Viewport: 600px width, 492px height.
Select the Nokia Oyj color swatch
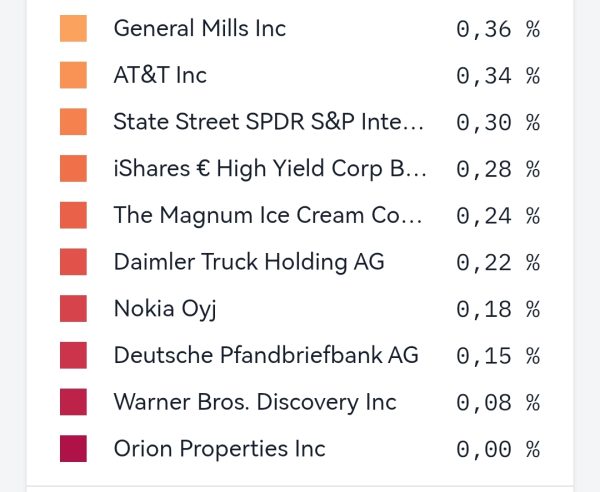[73, 309]
